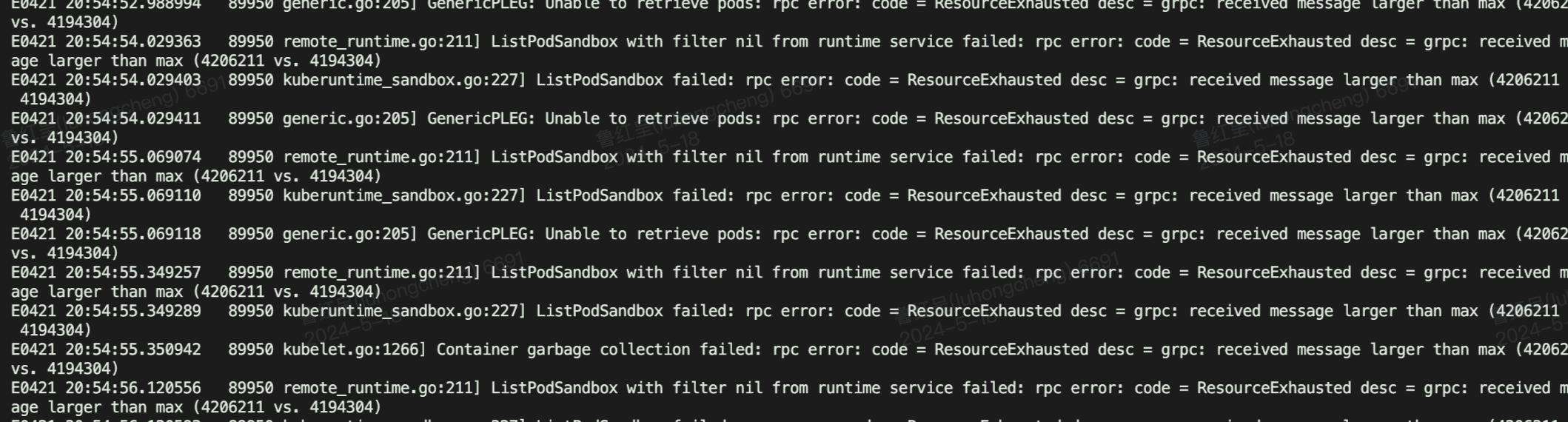Click timestamp 20:54:54.029403 on the kuberuntime_sandbox line
The height and width of the screenshot is (422, 1568).
click(133, 80)
